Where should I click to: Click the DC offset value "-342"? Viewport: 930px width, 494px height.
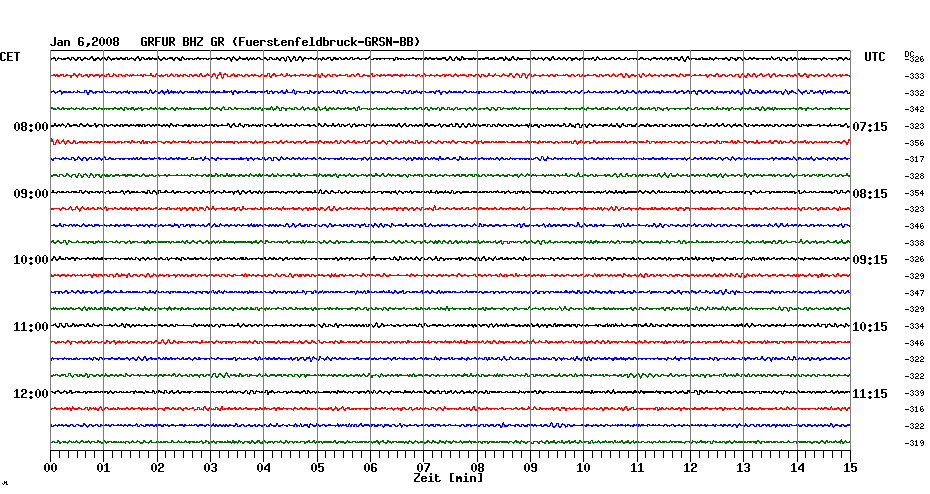pyautogui.click(x=914, y=110)
